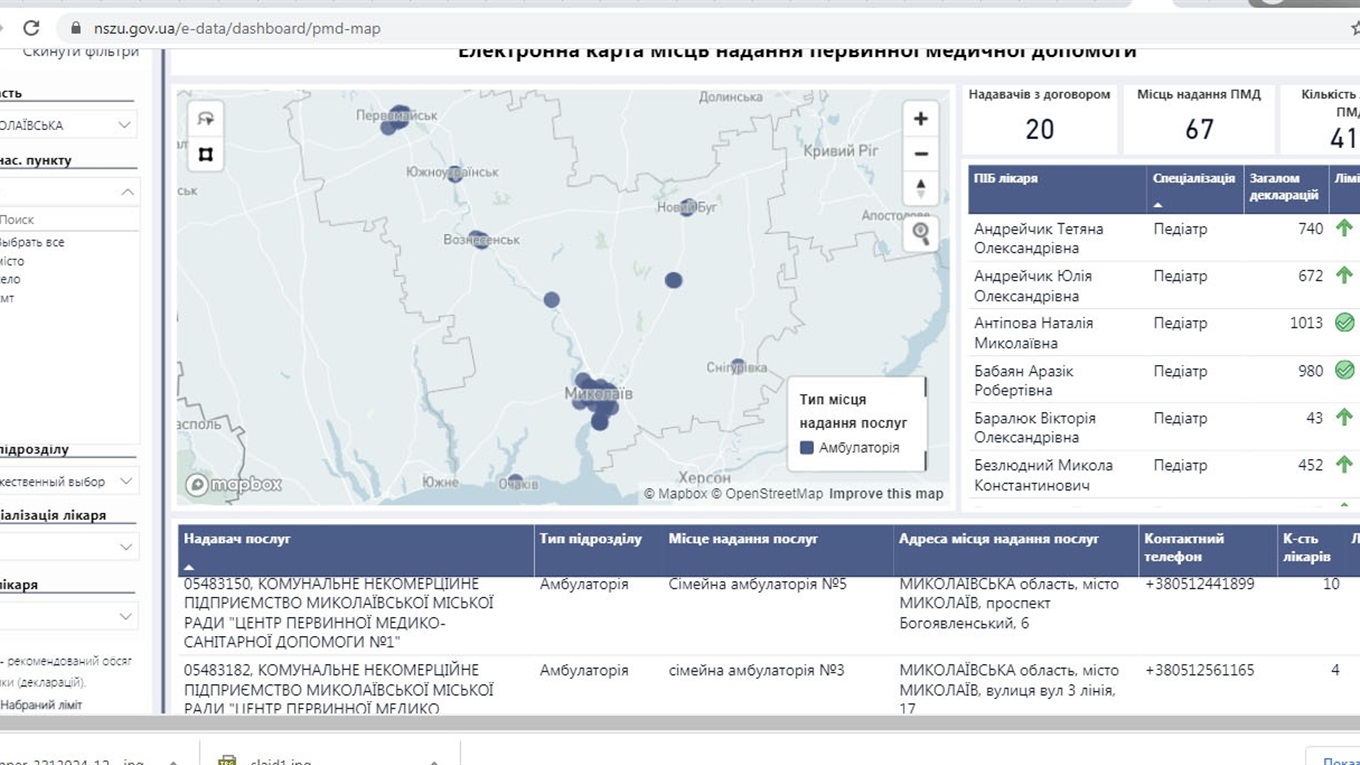The image size is (1360, 765).
Task: Select the Южноукраїнськ marker on the map
Action: coord(455,174)
